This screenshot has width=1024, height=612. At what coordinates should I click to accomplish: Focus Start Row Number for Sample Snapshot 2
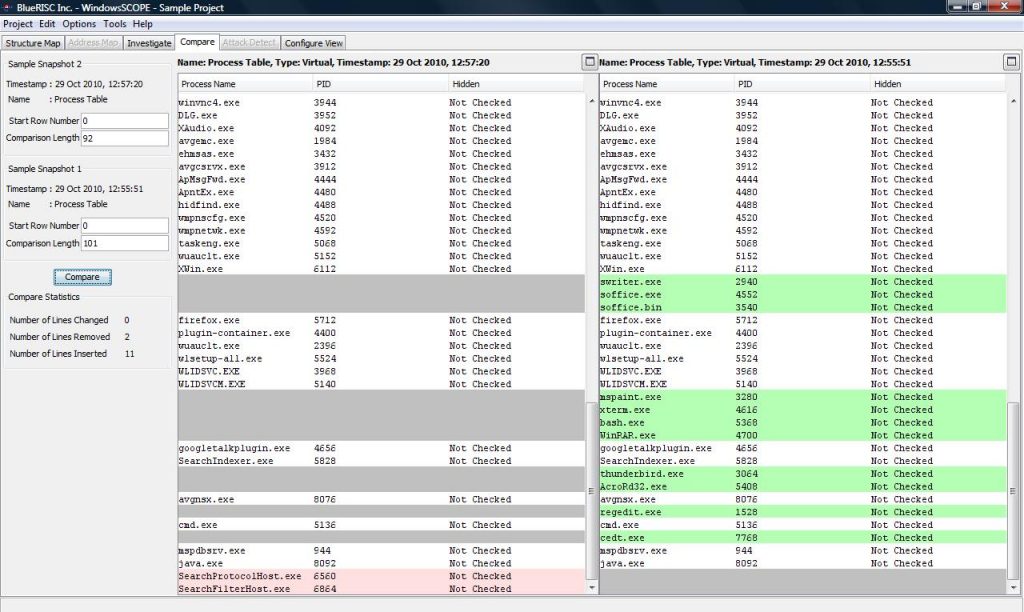click(125, 121)
